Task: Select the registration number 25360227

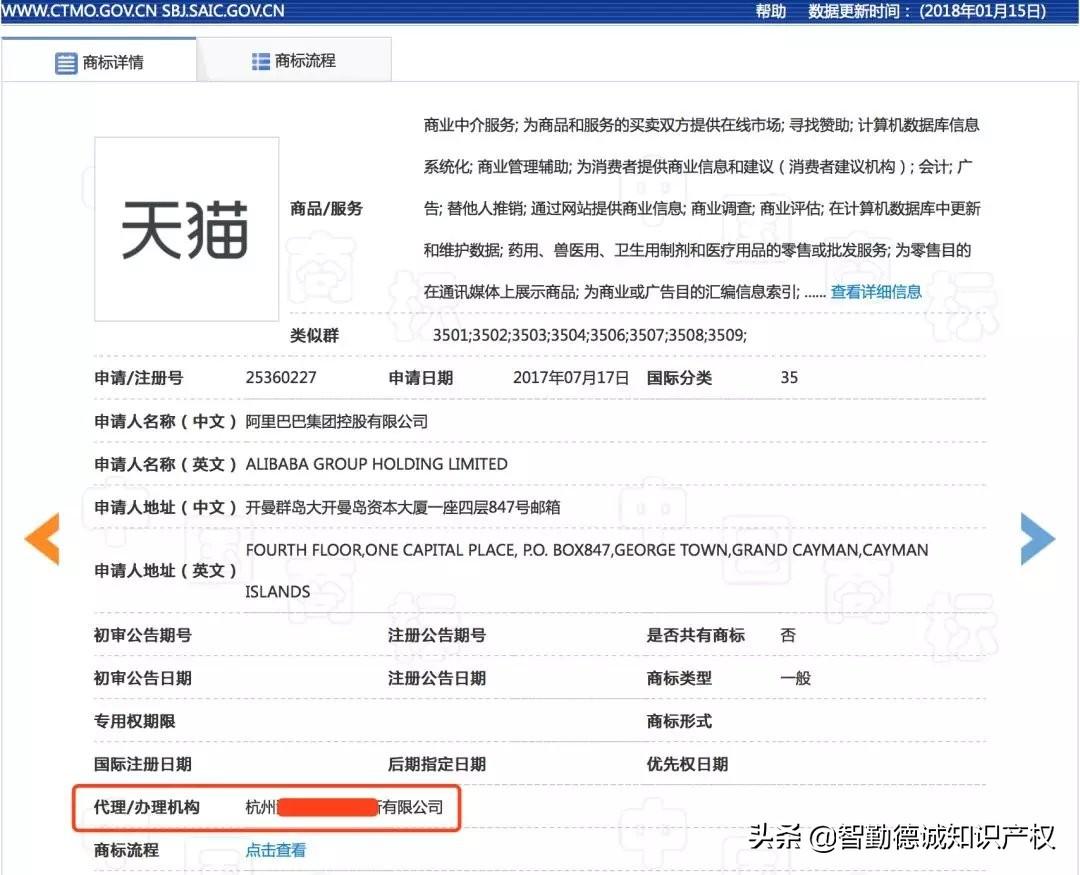Action: (281, 378)
